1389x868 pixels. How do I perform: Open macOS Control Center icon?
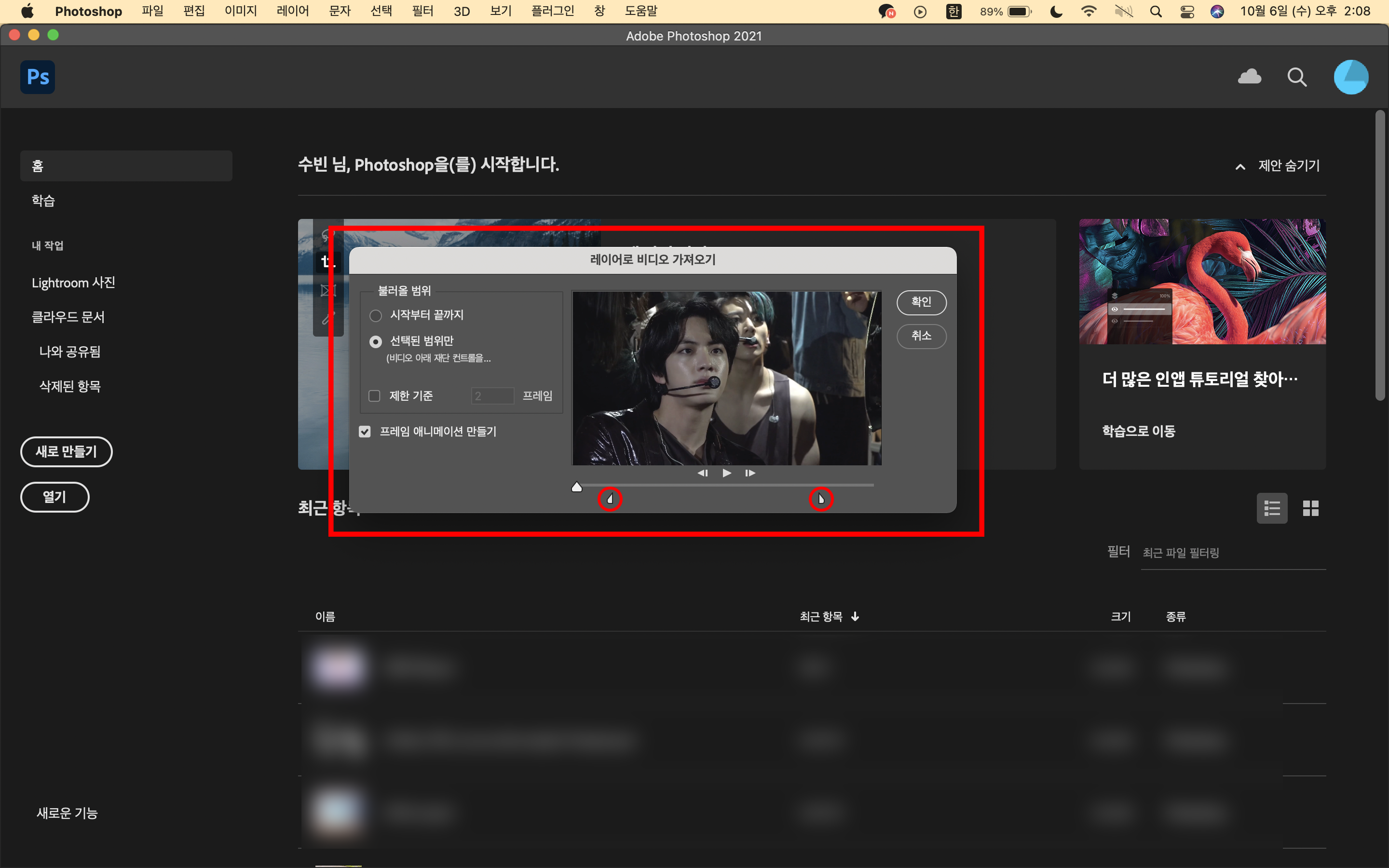point(1187,12)
